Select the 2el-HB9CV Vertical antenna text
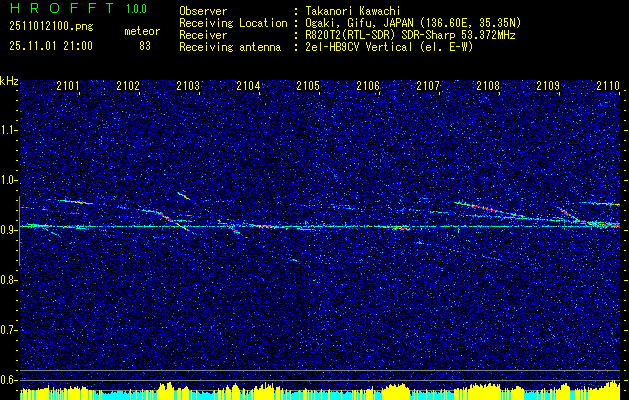Screen dimensions: 629x400 (389, 47)
